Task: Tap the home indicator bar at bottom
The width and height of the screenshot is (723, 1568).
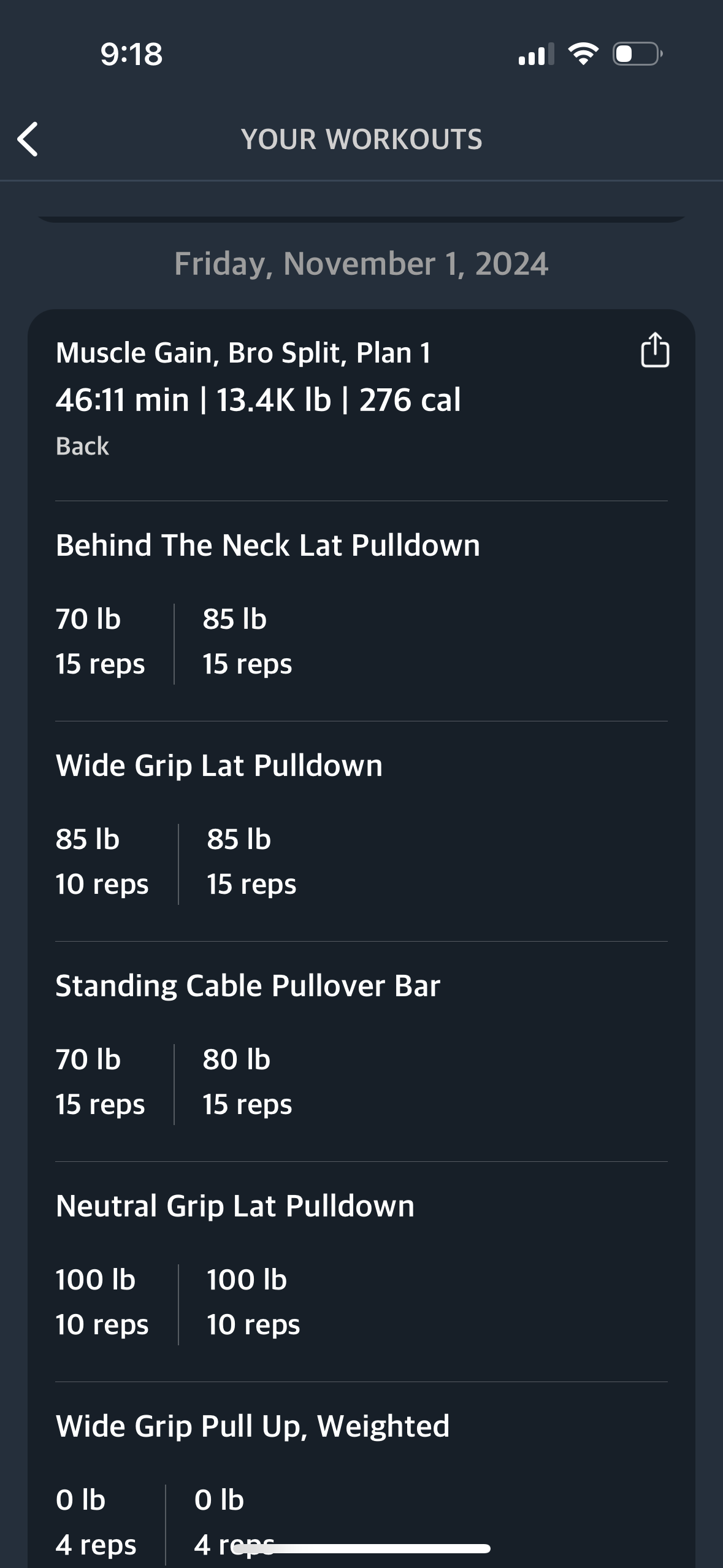Action: (362, 1548)
